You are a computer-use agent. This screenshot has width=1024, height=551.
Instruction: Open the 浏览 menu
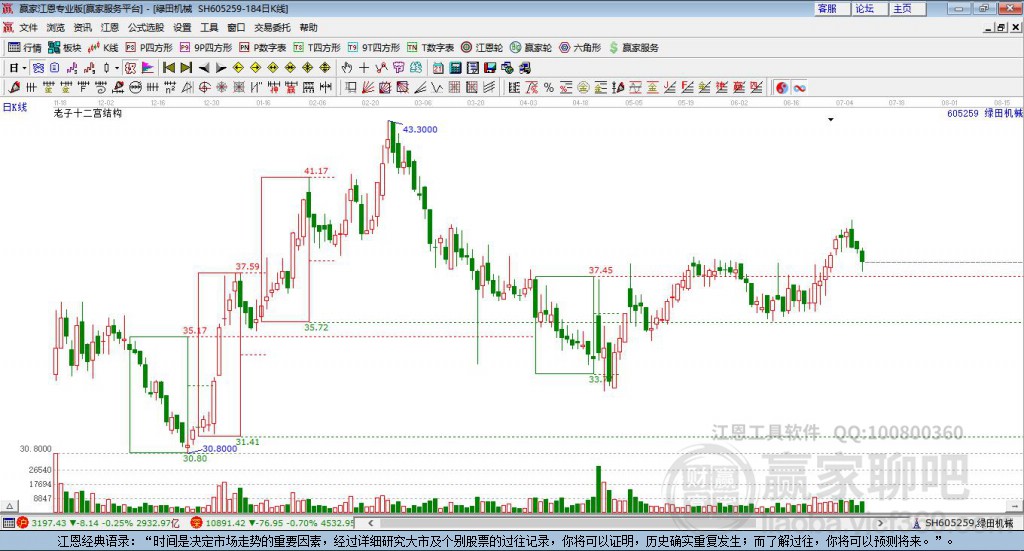[56, 27]
